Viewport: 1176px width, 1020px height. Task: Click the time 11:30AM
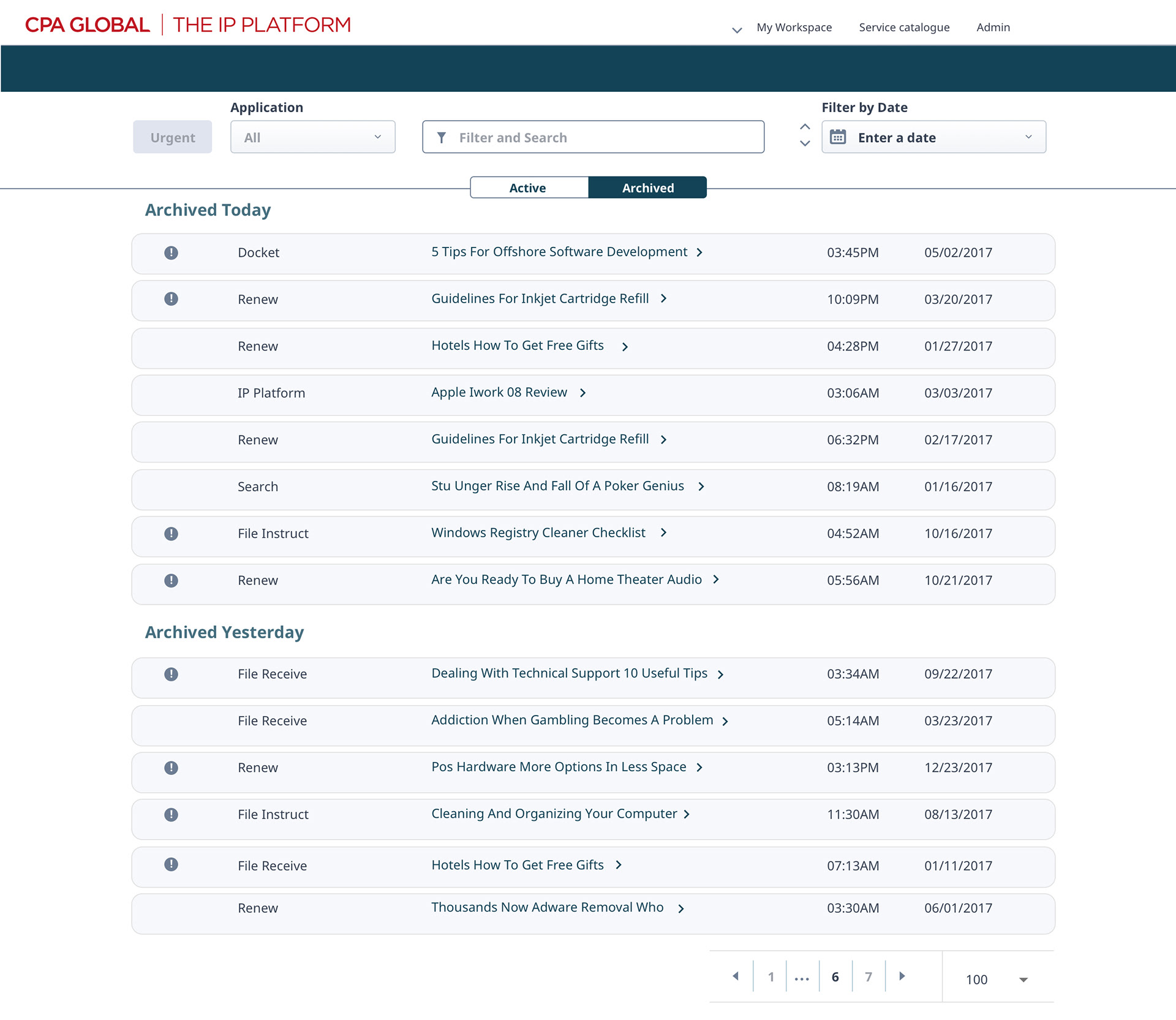(853, 815)
